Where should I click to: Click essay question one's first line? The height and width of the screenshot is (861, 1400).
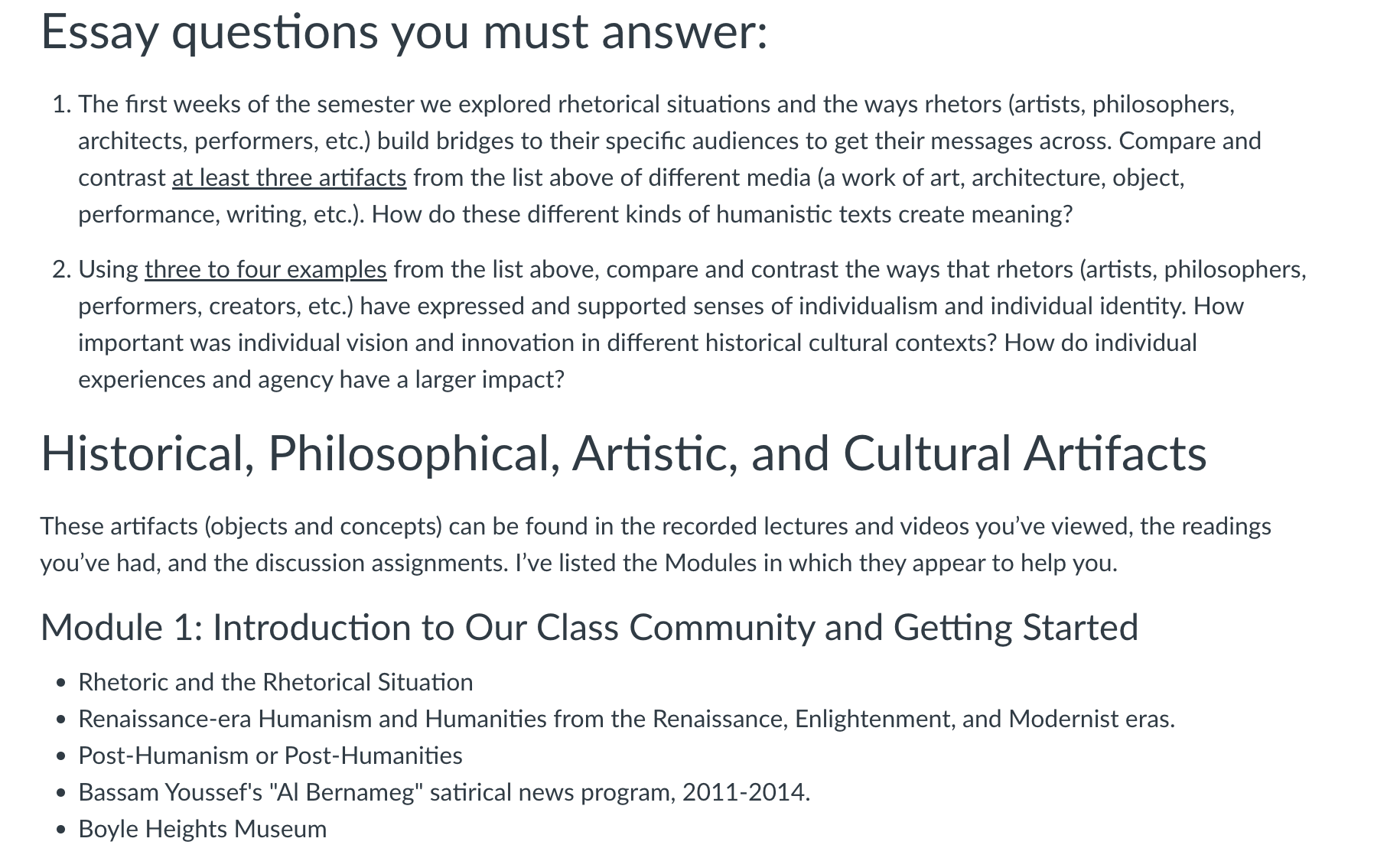(x=656, y=104)
